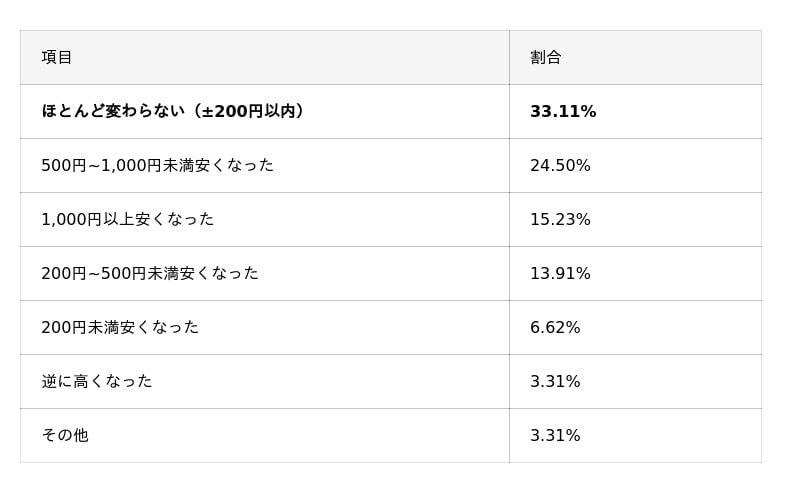This screenshot has height=493, width=800.
Task: Click the 6.62% percentage cell
Action: [555, 328]
